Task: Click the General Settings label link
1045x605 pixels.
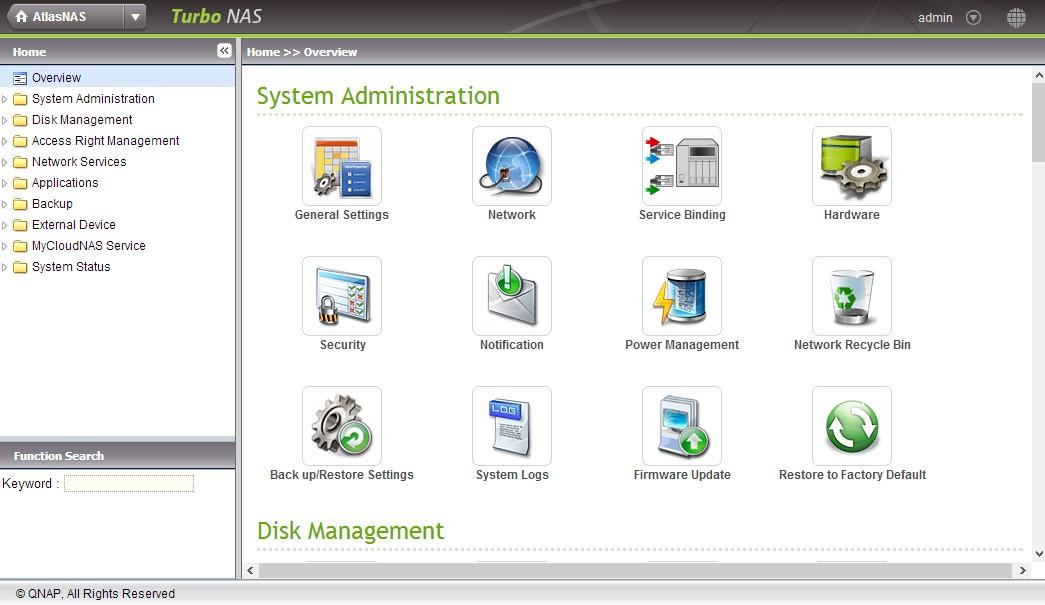Action: pos(342,215)
